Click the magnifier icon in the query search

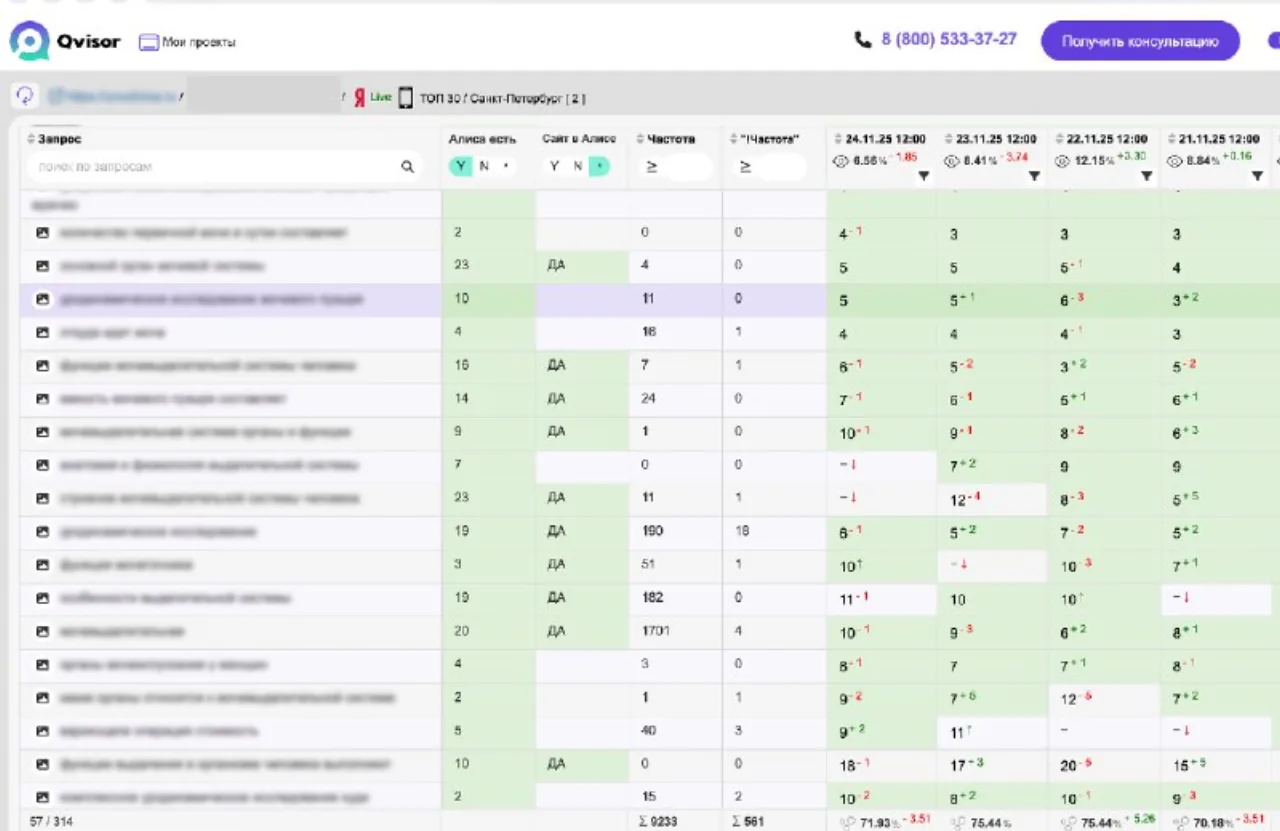408,167
